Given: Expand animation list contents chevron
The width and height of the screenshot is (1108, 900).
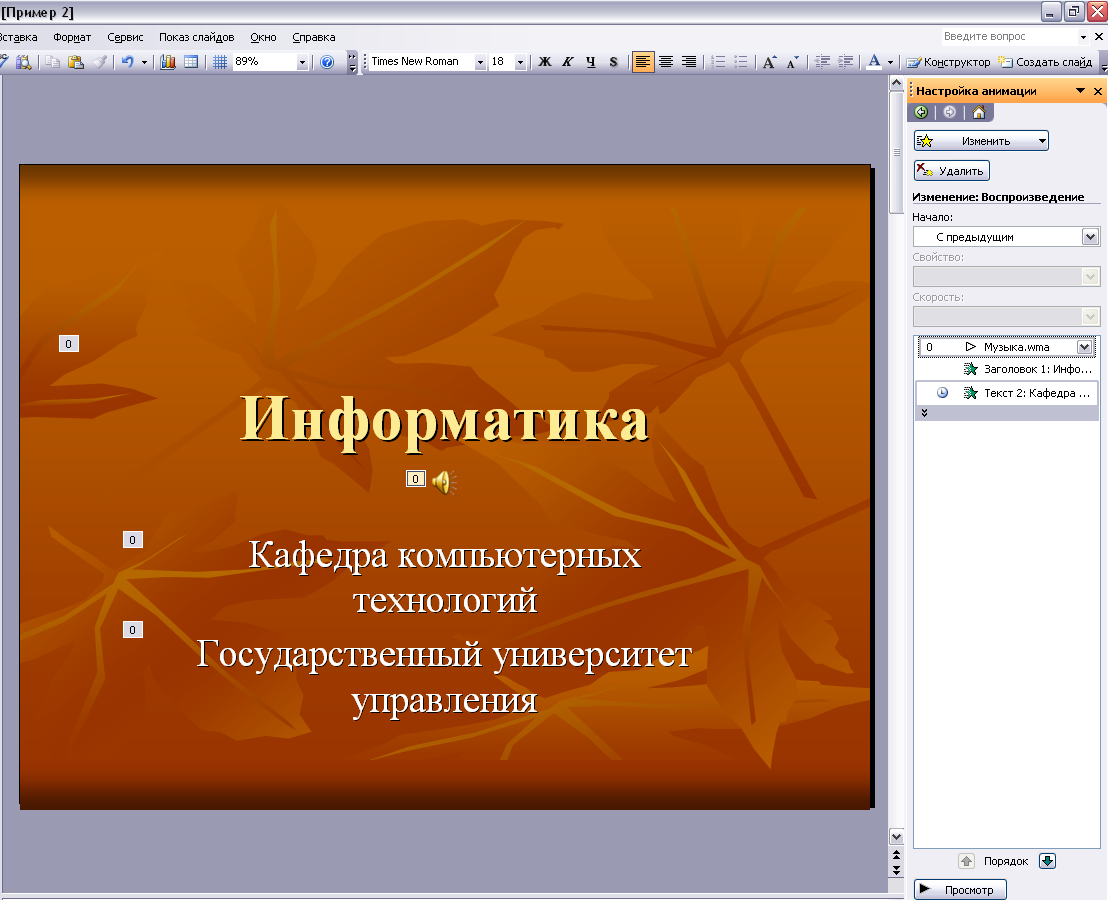Looking at the screenshot, I should pyautogui.click(x=924, y=413).
